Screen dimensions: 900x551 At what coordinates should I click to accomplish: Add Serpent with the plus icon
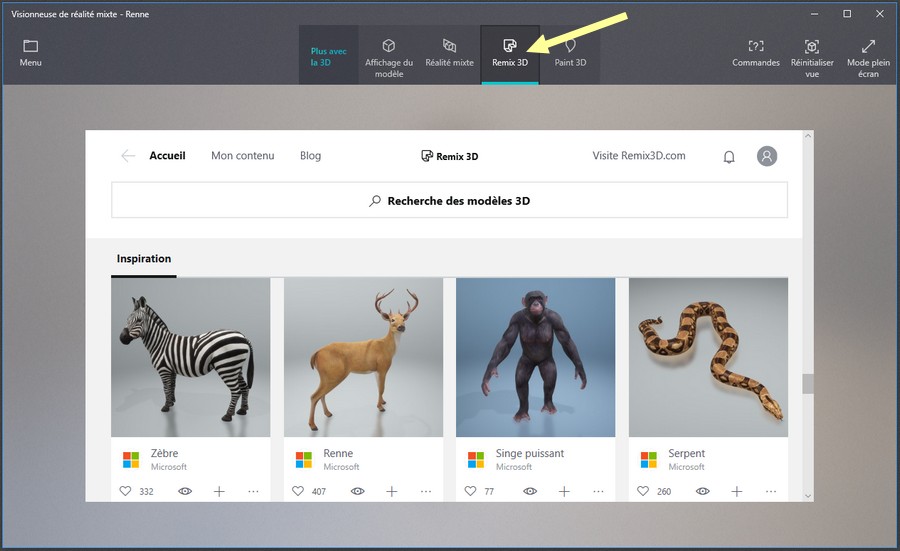pyautogui.click(x=737, y=491)
